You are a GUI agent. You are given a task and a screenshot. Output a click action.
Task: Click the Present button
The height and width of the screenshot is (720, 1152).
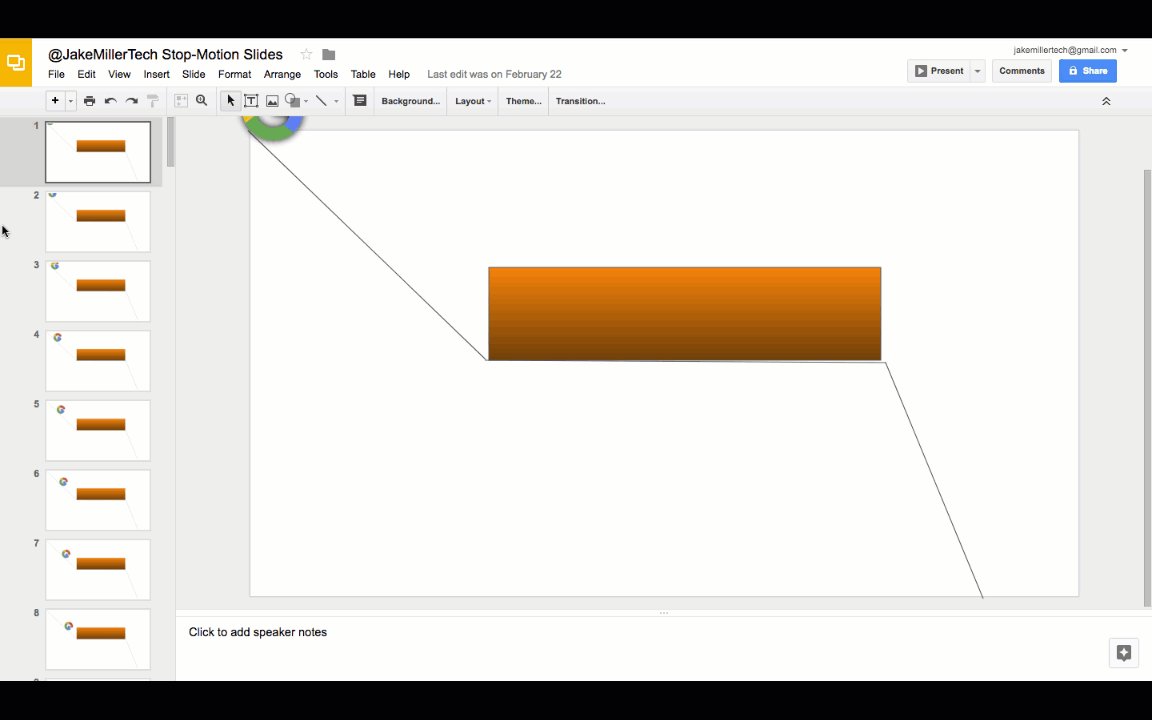(x=939, y=71)
